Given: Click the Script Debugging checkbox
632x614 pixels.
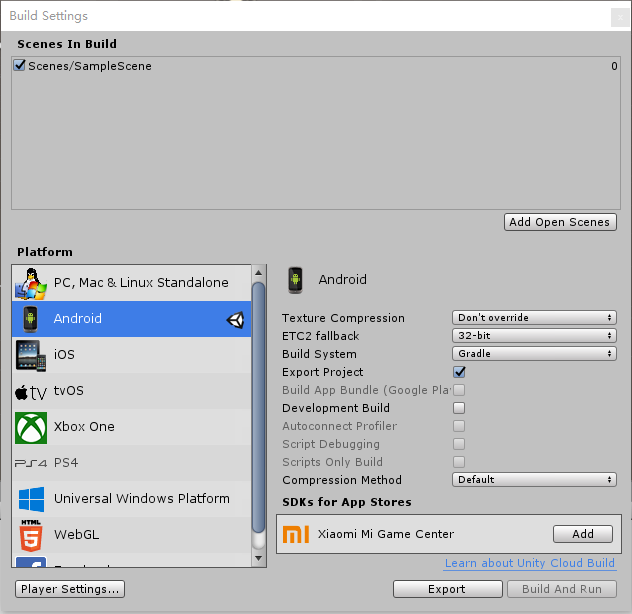Looking at the screenshot, I should 459,444.
